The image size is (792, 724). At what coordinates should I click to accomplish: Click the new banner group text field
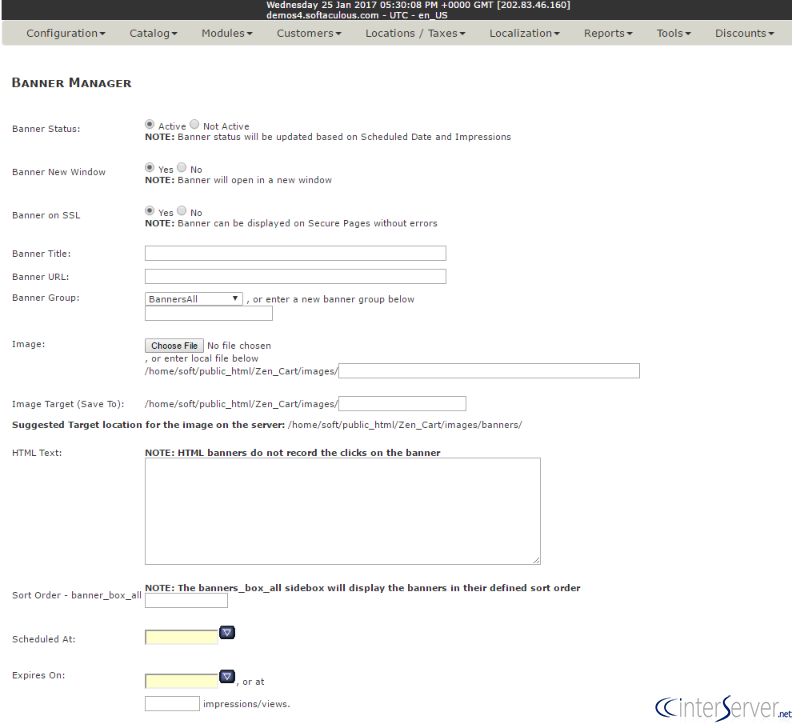pyautogui.click(x=209, y=314)
